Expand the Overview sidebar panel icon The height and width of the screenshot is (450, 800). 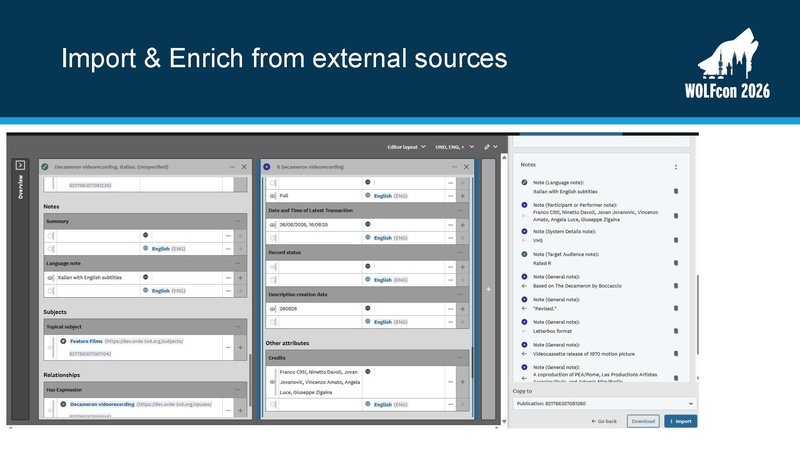20,165
